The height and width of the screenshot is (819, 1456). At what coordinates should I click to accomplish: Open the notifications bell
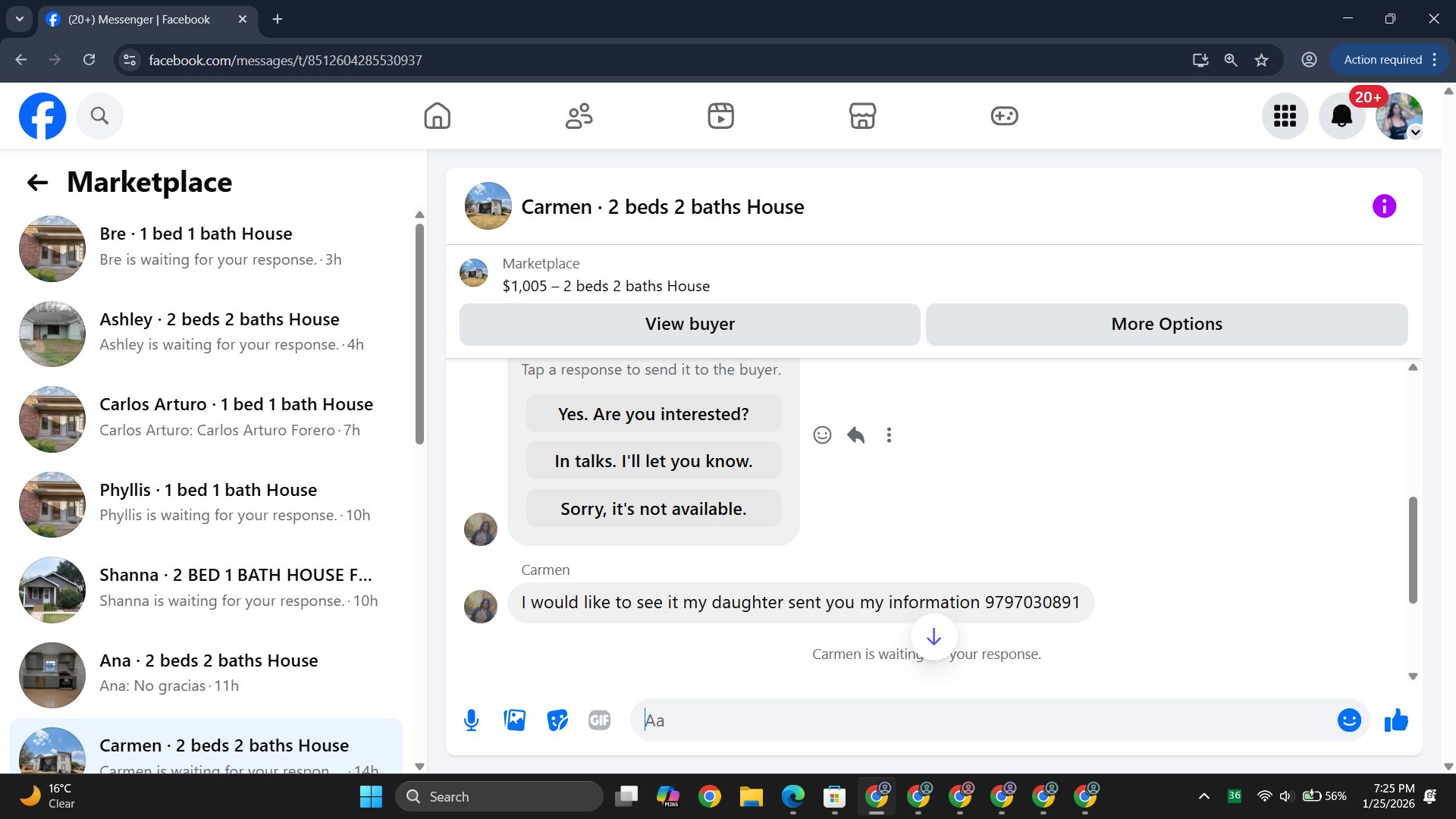pyautogui.click(x=1342, y=116)
